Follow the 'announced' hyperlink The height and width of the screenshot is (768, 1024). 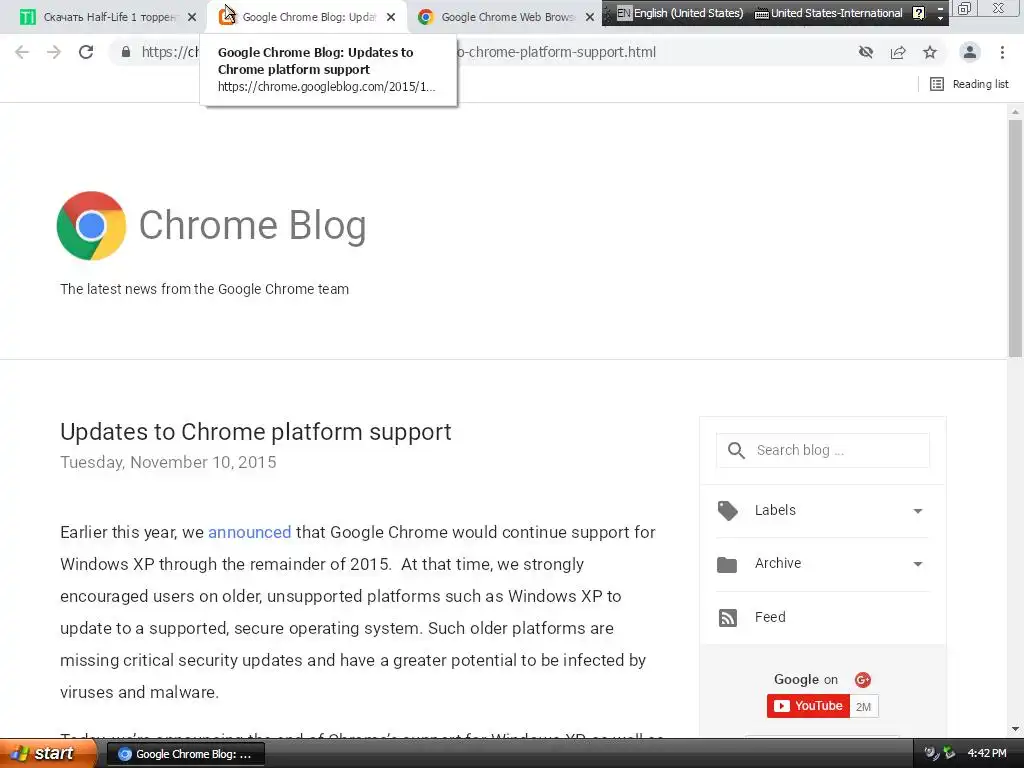249,532
